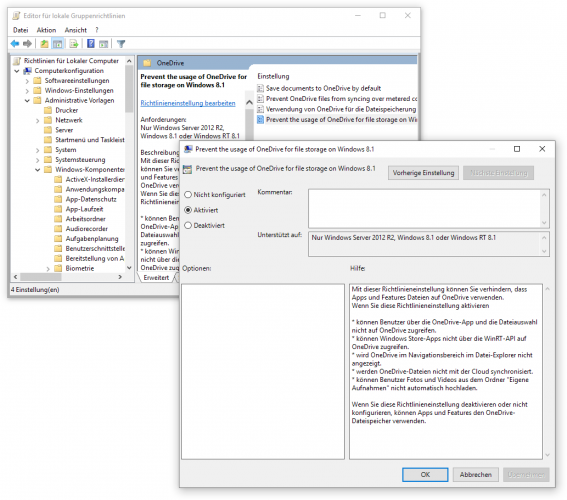
Task: Expand the Systemsteuerung node
Action: [x=38, y=160]
